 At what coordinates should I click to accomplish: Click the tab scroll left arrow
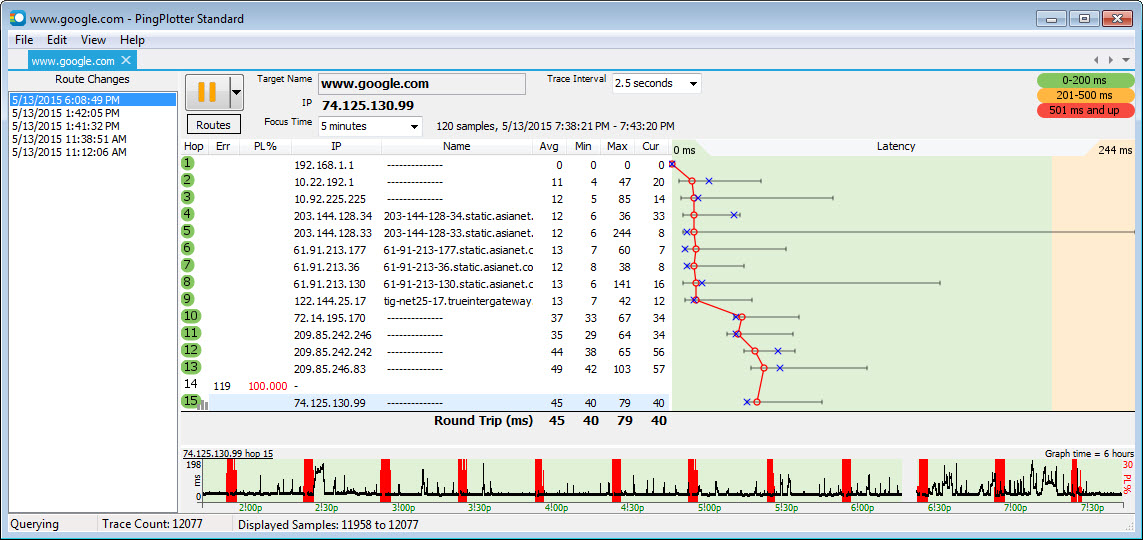pos(1096,60)
